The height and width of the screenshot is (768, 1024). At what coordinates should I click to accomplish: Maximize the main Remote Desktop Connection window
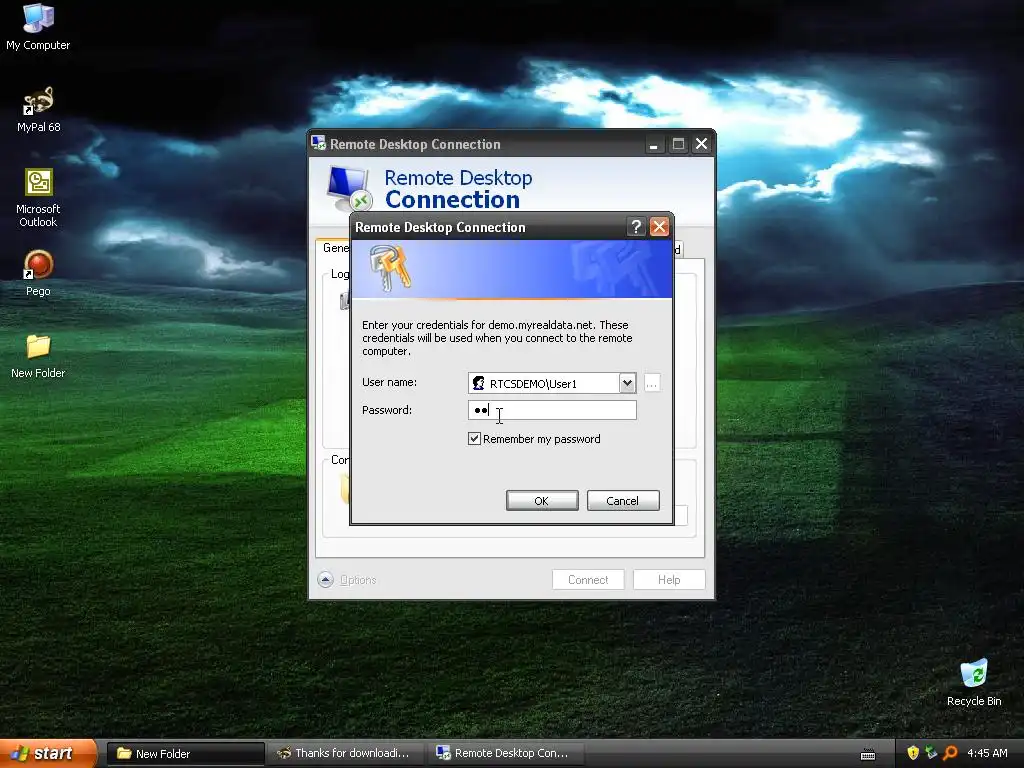pos(678,144)
